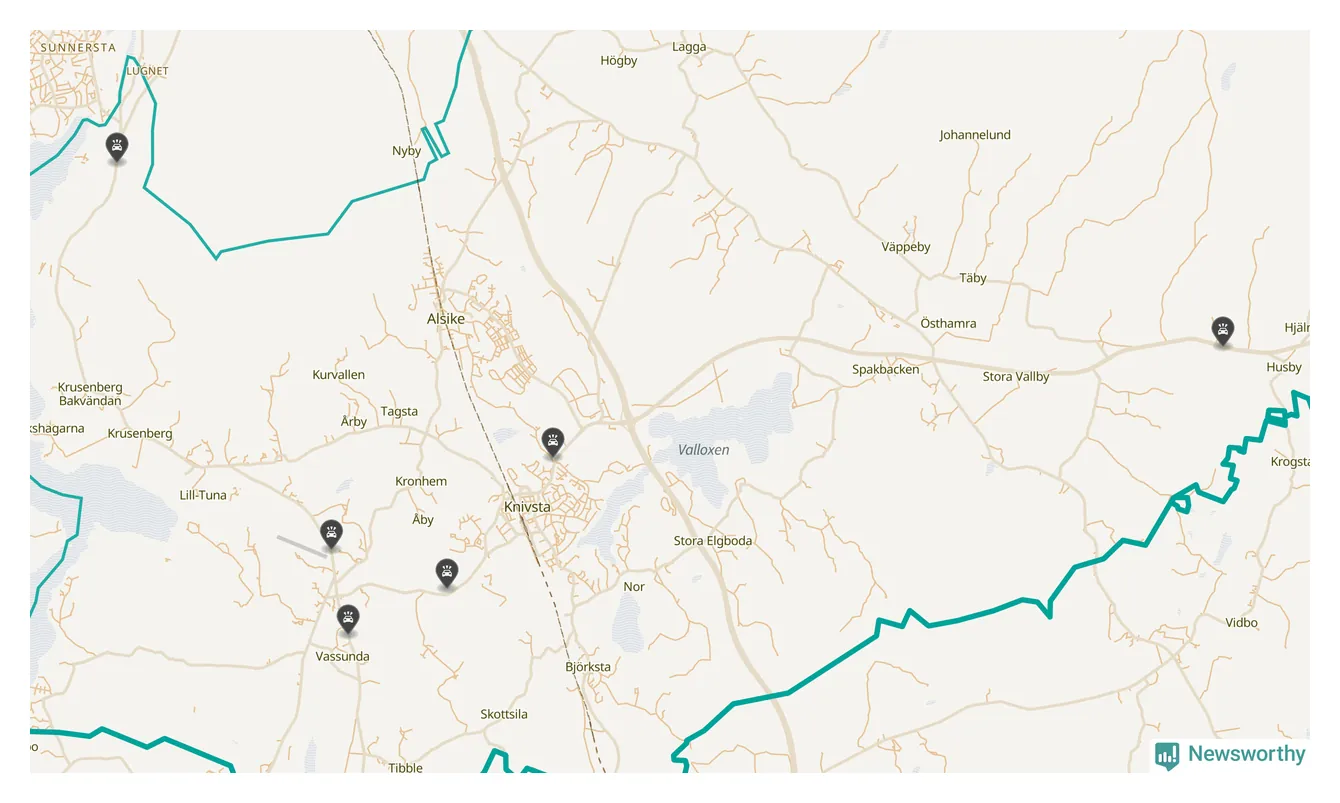Click the Valloxen lake label
Screen dimensions: 1340x803
[x=704, y=450]
